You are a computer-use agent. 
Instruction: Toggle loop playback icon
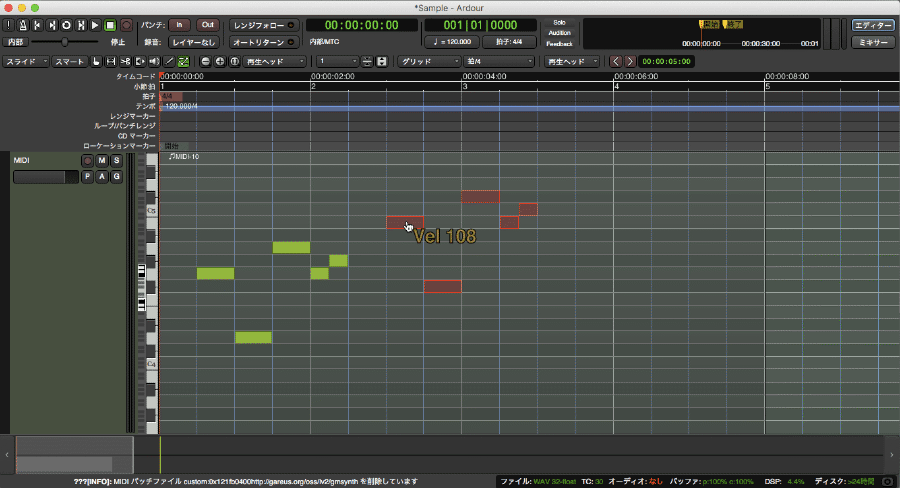point(66,24)
